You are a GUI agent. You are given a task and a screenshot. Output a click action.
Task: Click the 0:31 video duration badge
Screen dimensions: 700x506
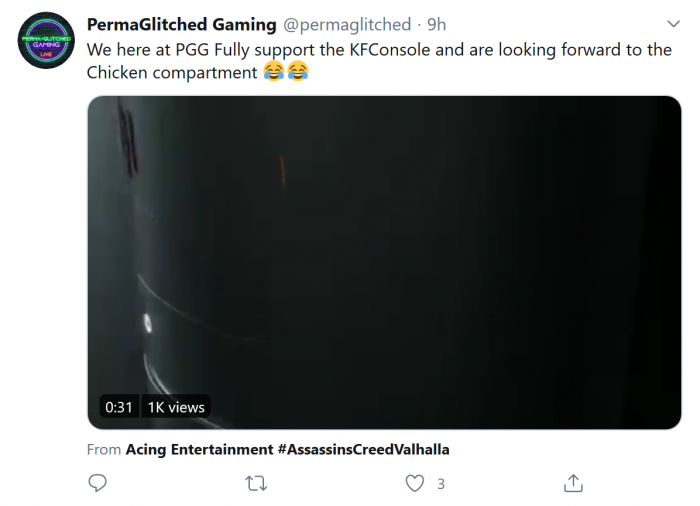click(x=118, y=407)
